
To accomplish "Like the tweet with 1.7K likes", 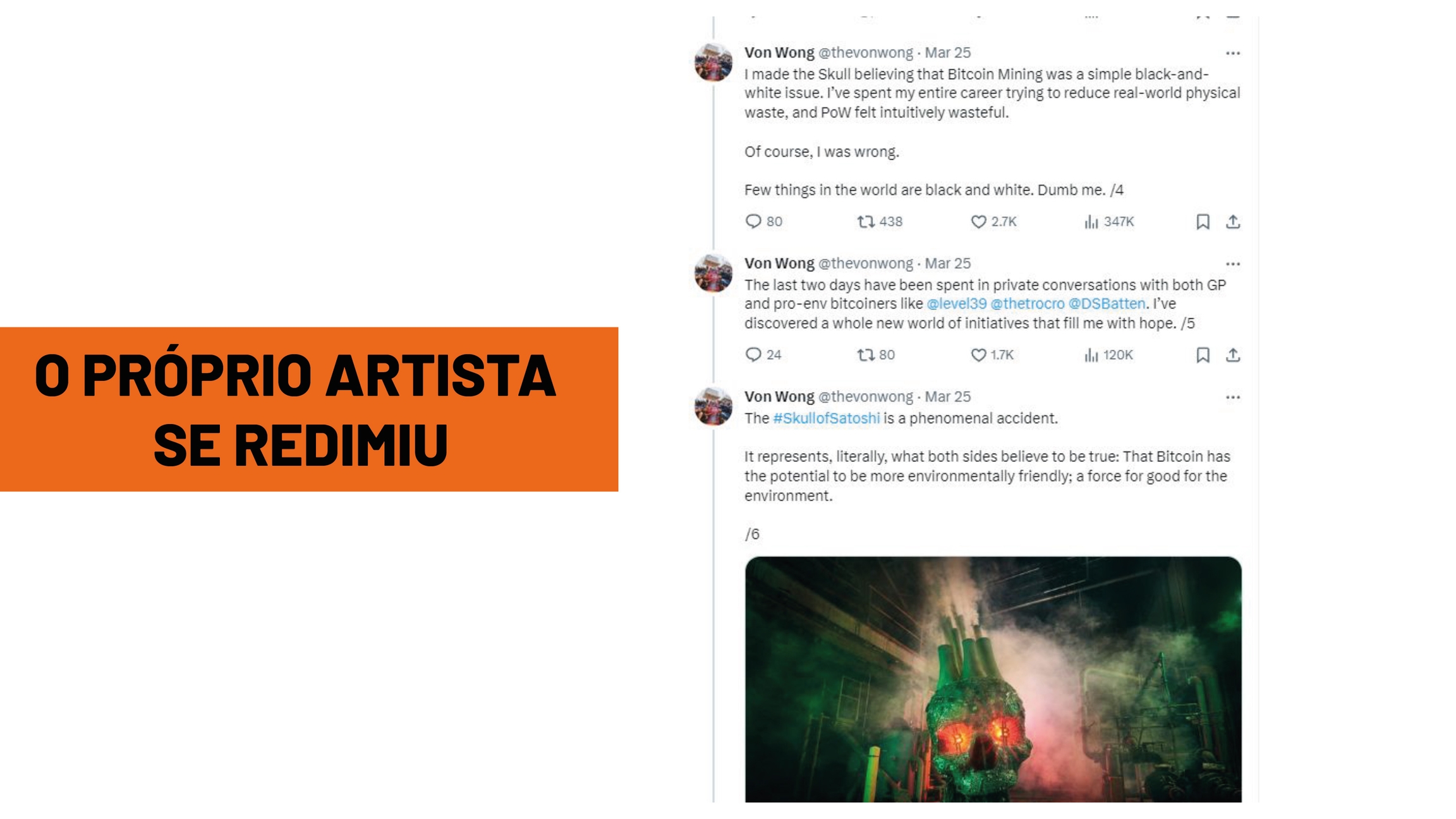I will (x=992, y=355).
